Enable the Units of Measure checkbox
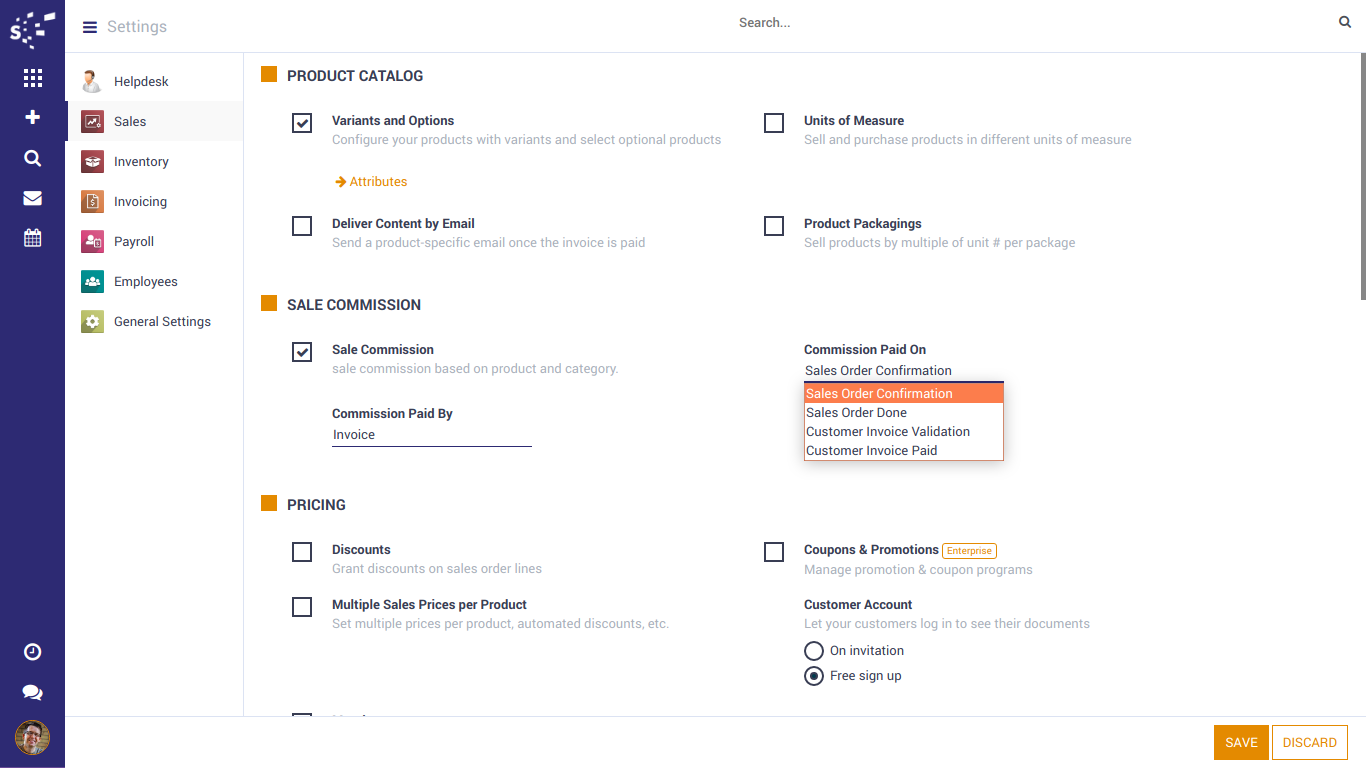The height and width of the screenshot is (768, 1366). tap(774, 123)
